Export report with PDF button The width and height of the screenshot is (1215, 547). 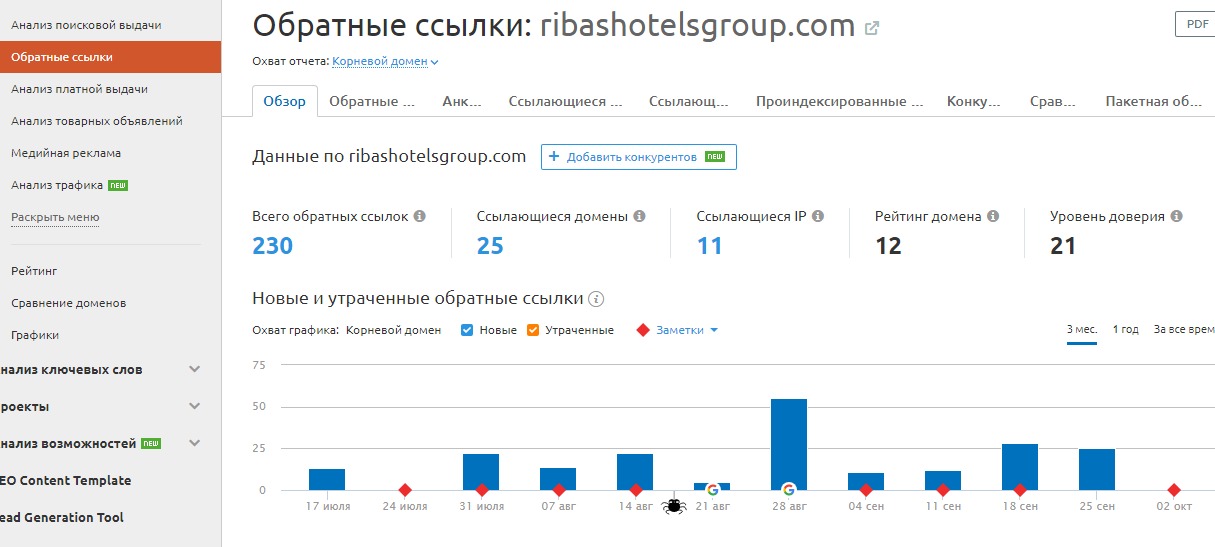pos(1196,24)
